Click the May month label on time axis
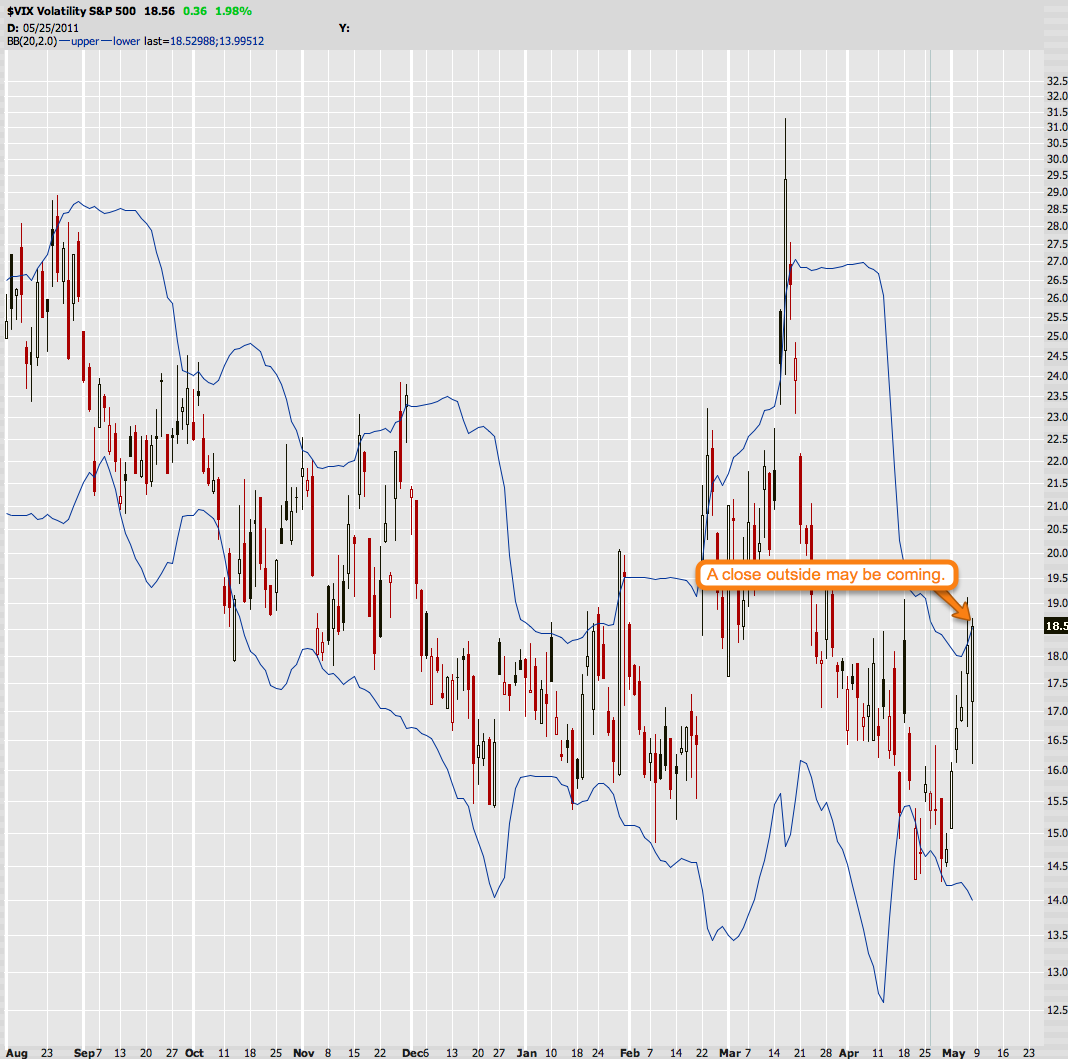The height and width of the screenshot is (1059, 1068). click(954, 1053)
